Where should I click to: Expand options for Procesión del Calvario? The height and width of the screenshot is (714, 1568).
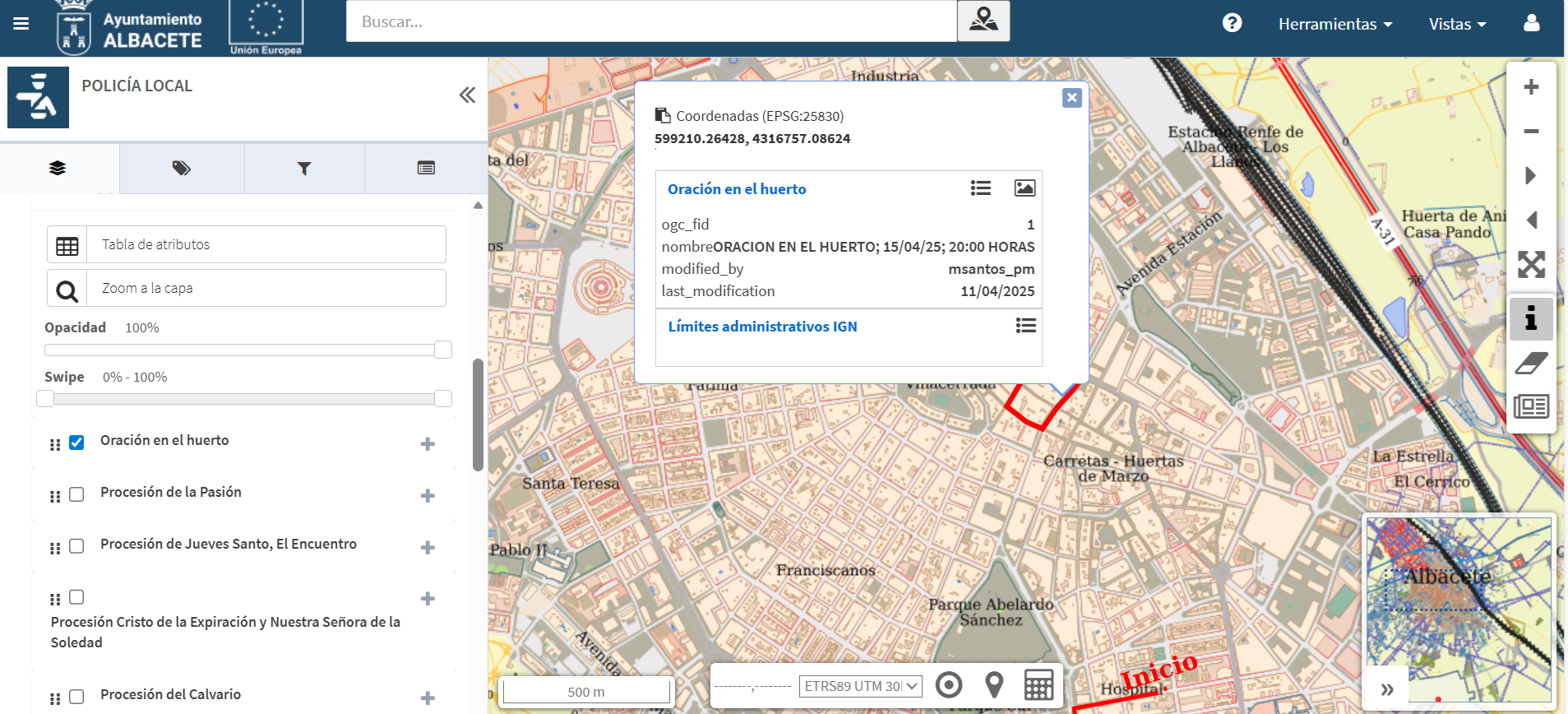tap(428, 698)
